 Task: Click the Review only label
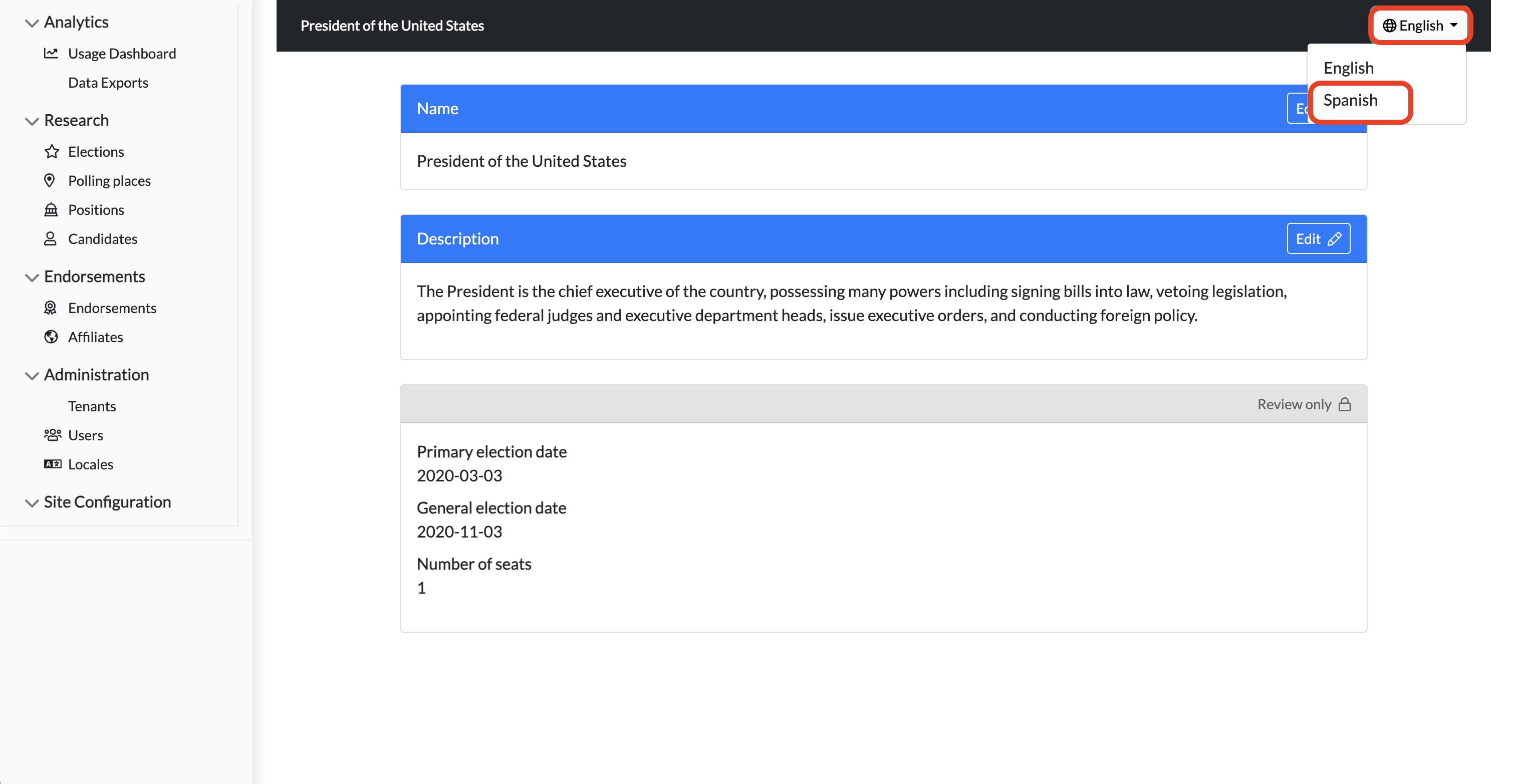(x=1294, y=404)
